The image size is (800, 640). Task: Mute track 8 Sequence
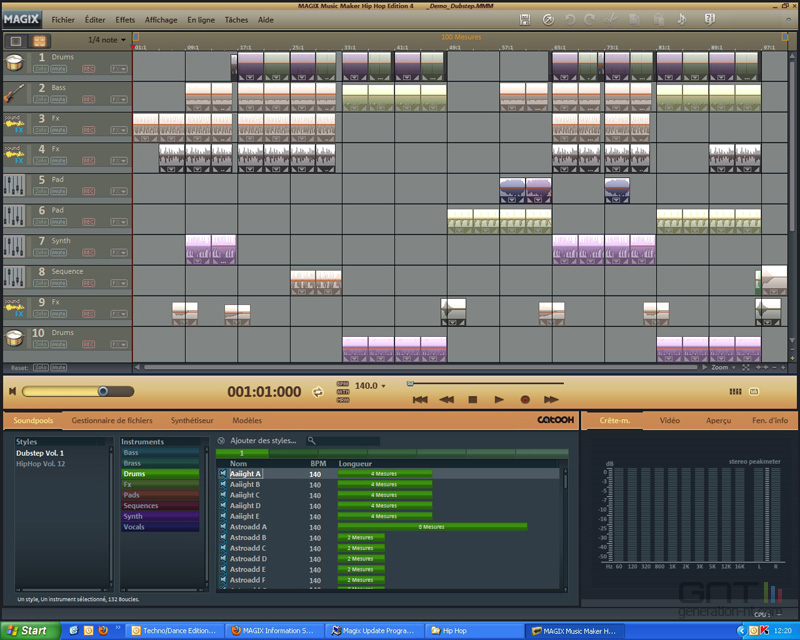click(58, 283)
